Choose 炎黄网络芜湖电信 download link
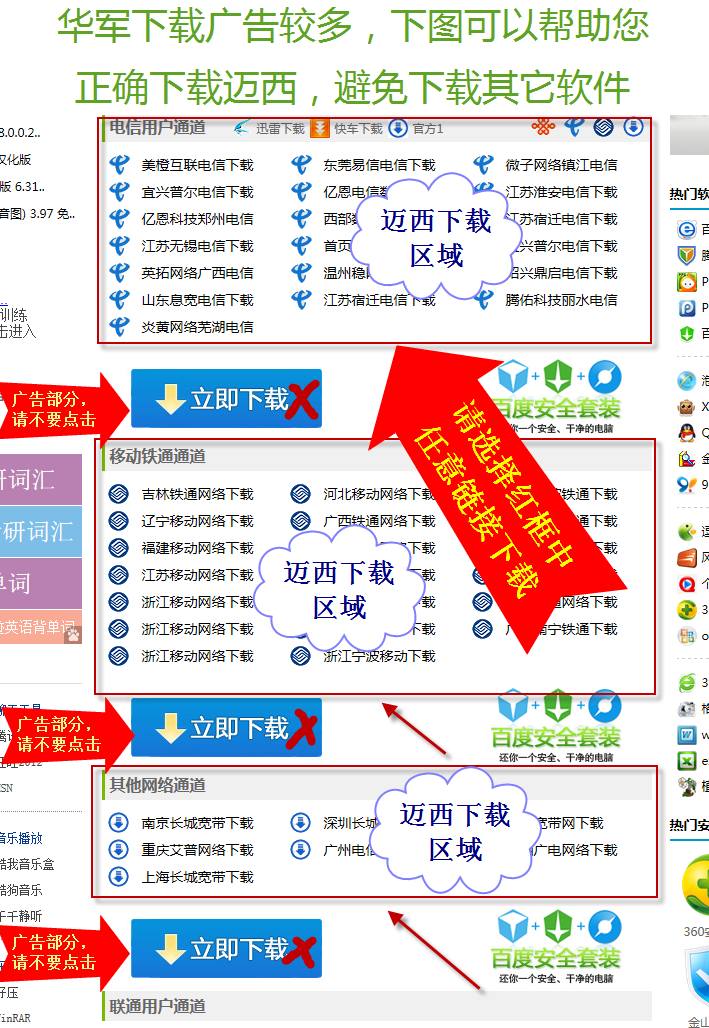This screenshot has width=709, height=1028. 197,326
